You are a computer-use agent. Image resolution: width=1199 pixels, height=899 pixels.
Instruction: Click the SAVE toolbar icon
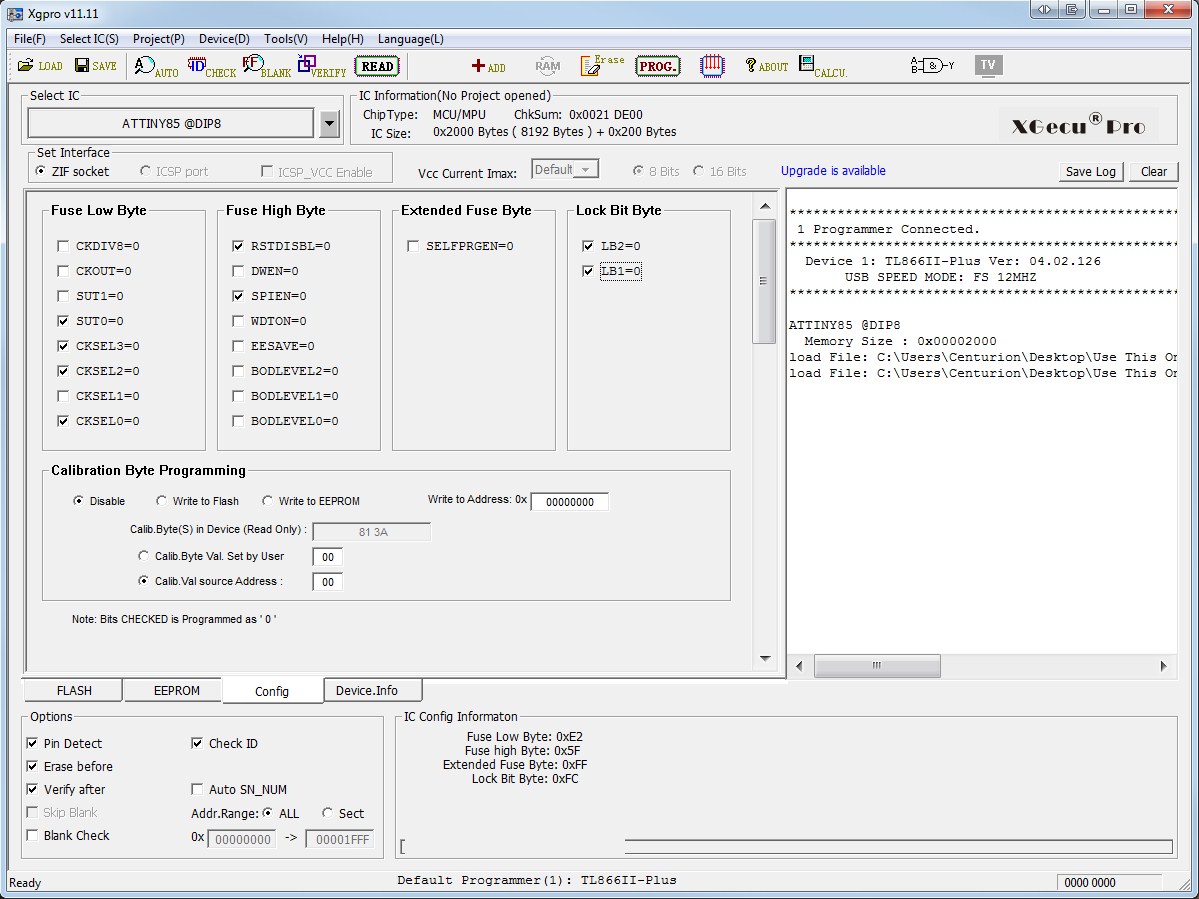coord(95,66)
